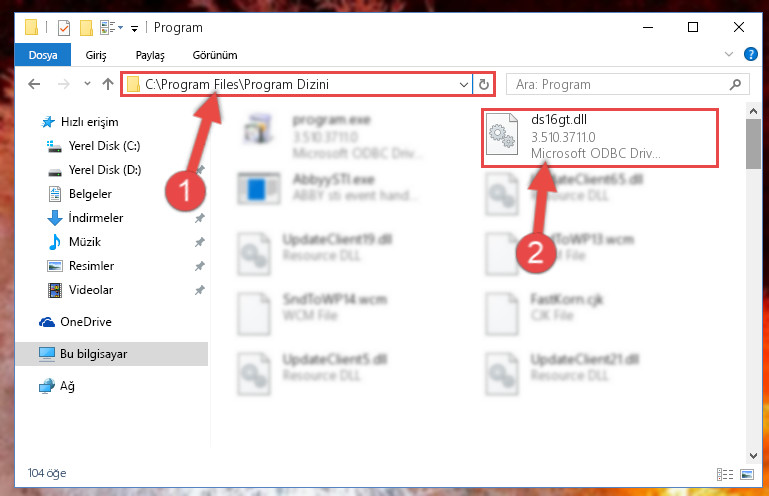Open İndirmeler in the navigation pane
Screen dimensions: 769x496
[96, 218]
